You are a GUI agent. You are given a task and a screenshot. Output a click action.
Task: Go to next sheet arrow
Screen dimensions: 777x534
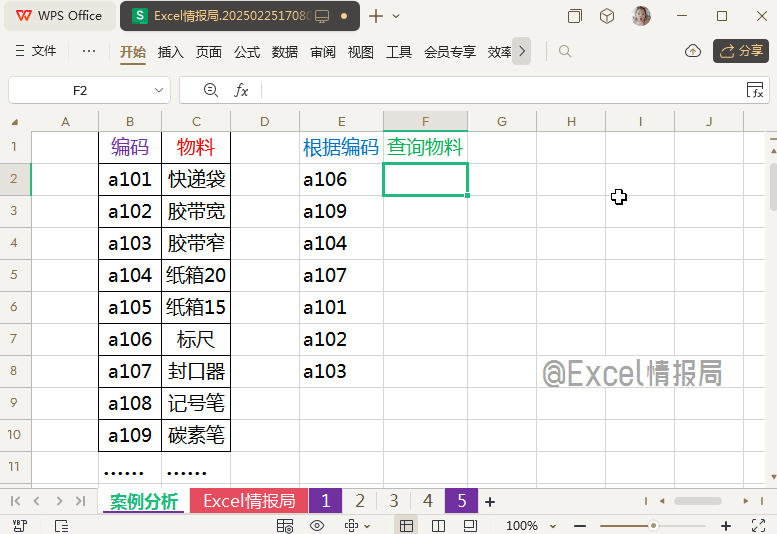pyautogui.click(x=59, y=501)
